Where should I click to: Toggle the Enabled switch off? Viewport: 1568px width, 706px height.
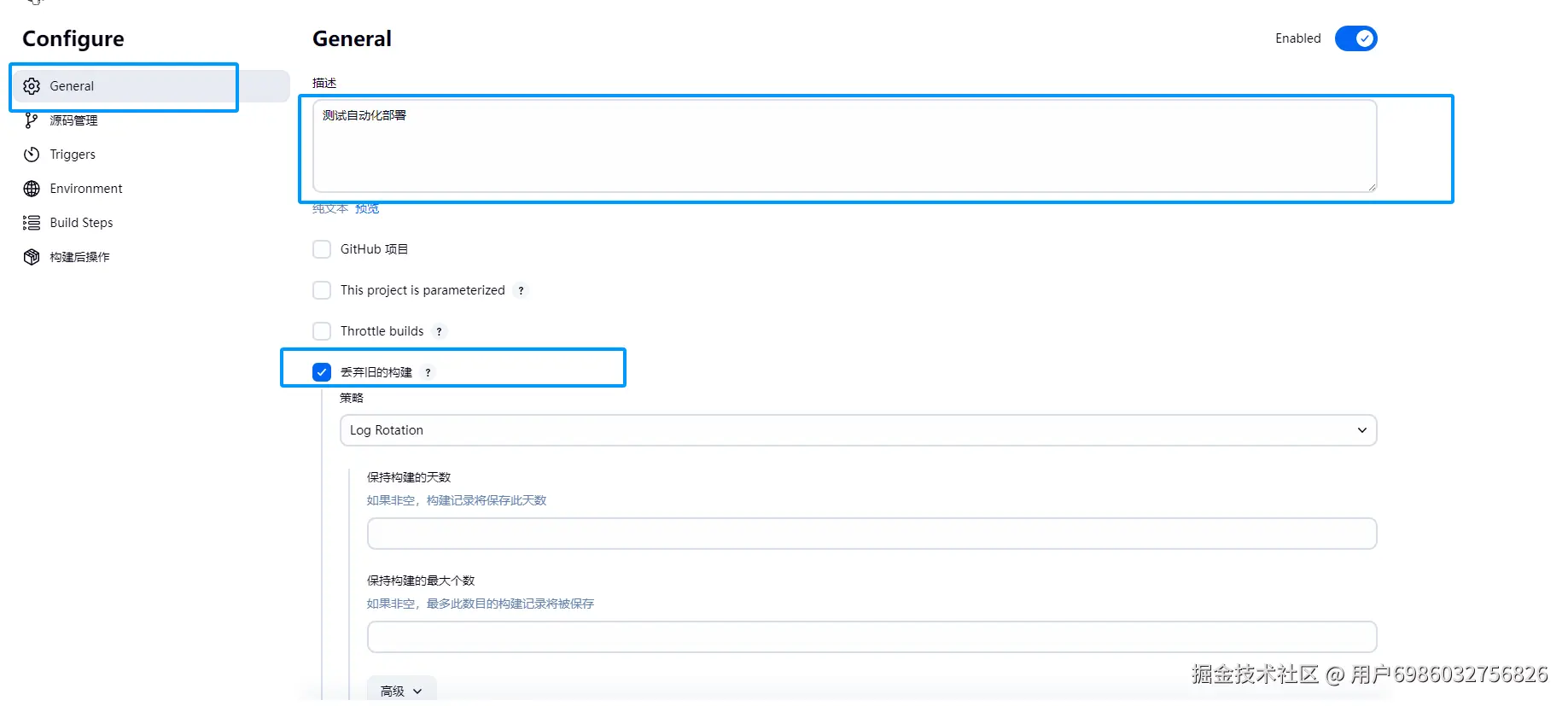[1355, 38]
